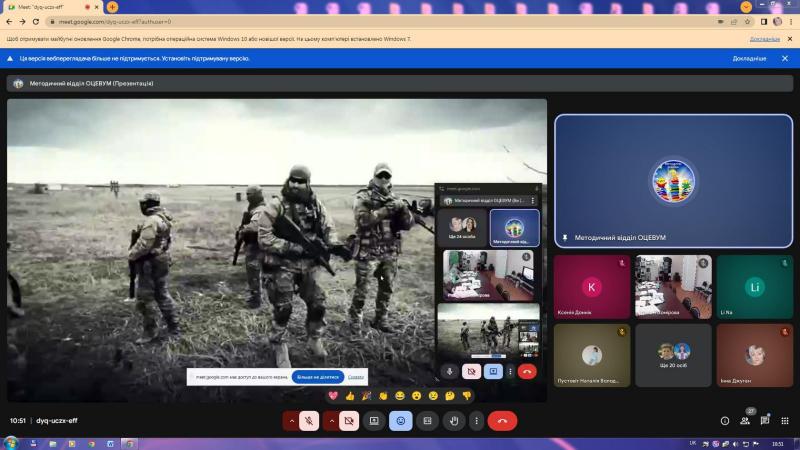Toggle the disabled camera button
This screenshot has width=800, height=450.
(x=349, y=421)
